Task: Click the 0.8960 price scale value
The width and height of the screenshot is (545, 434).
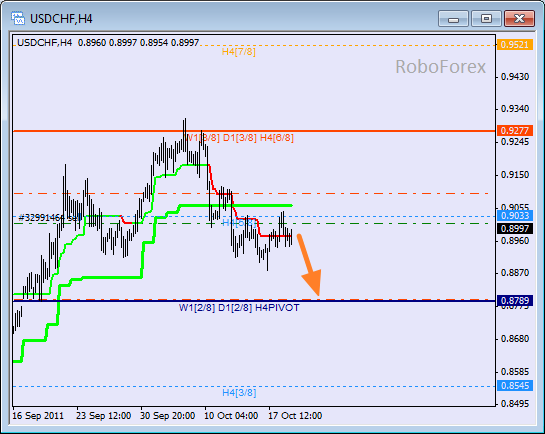Action: click(x=515, y=240)
